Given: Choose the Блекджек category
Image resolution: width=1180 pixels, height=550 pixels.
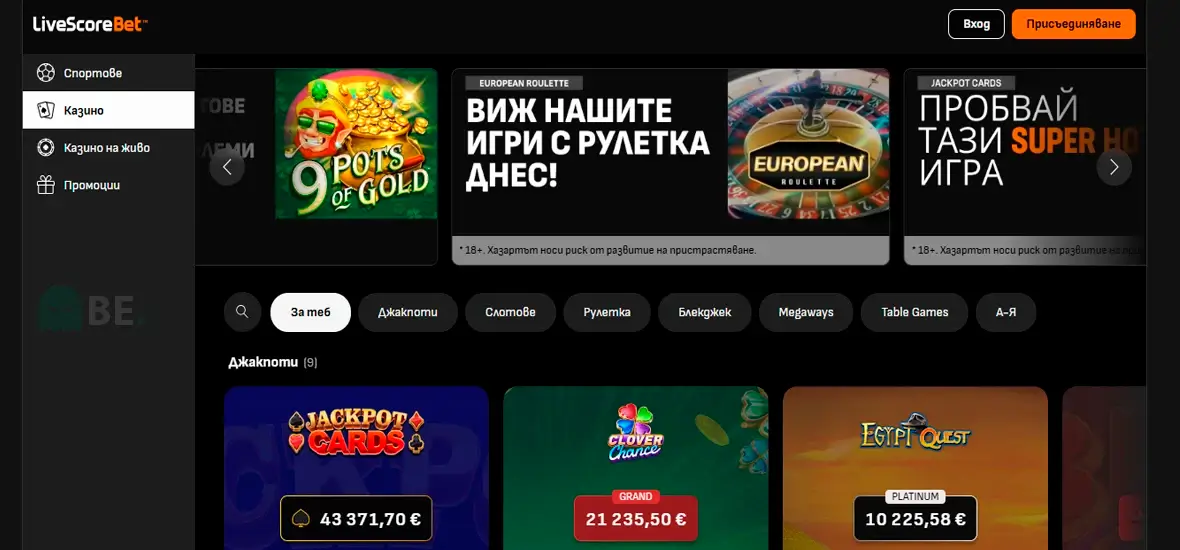Looking at the screenshot, I should pos(705,312).
